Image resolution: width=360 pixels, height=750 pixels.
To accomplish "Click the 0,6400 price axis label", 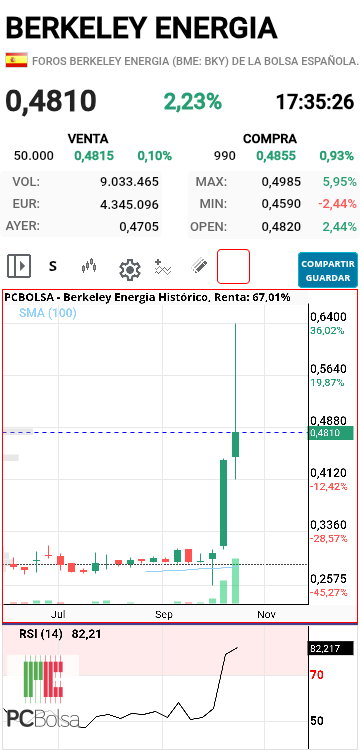I will [328, 317].
